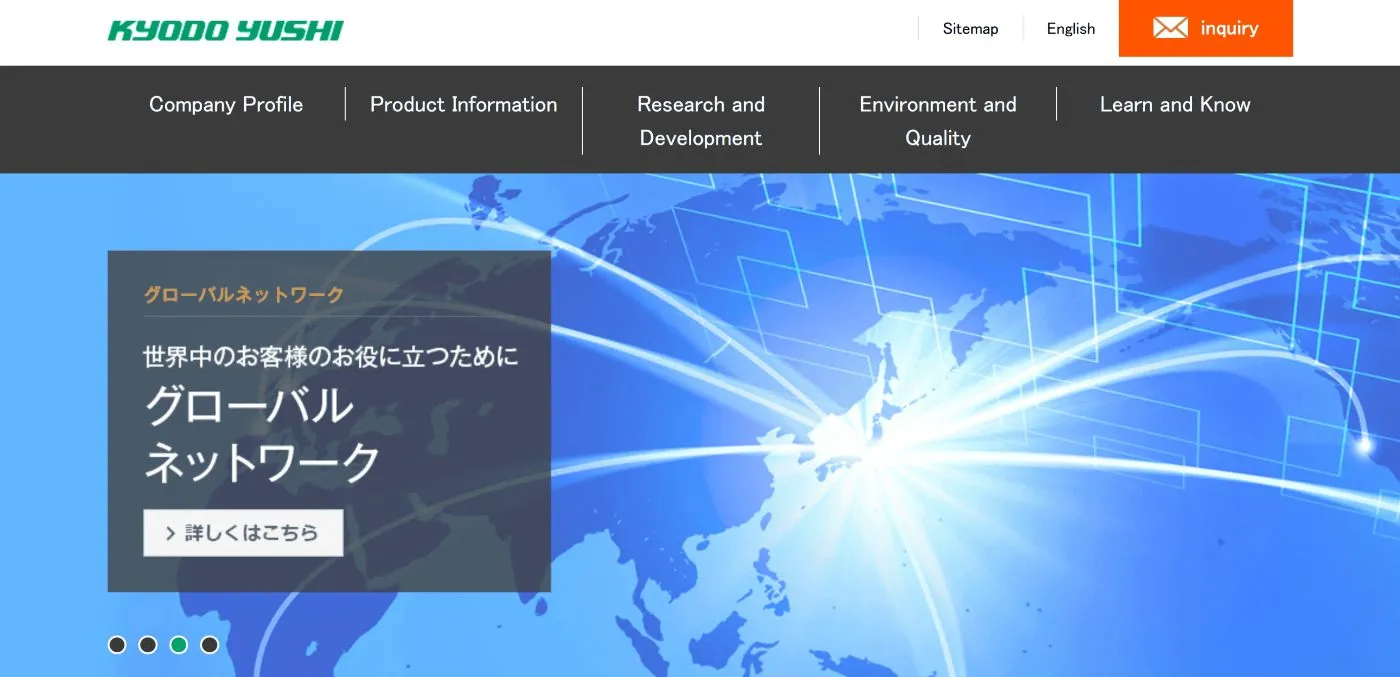Switch the site language to English

point(1071,29)
